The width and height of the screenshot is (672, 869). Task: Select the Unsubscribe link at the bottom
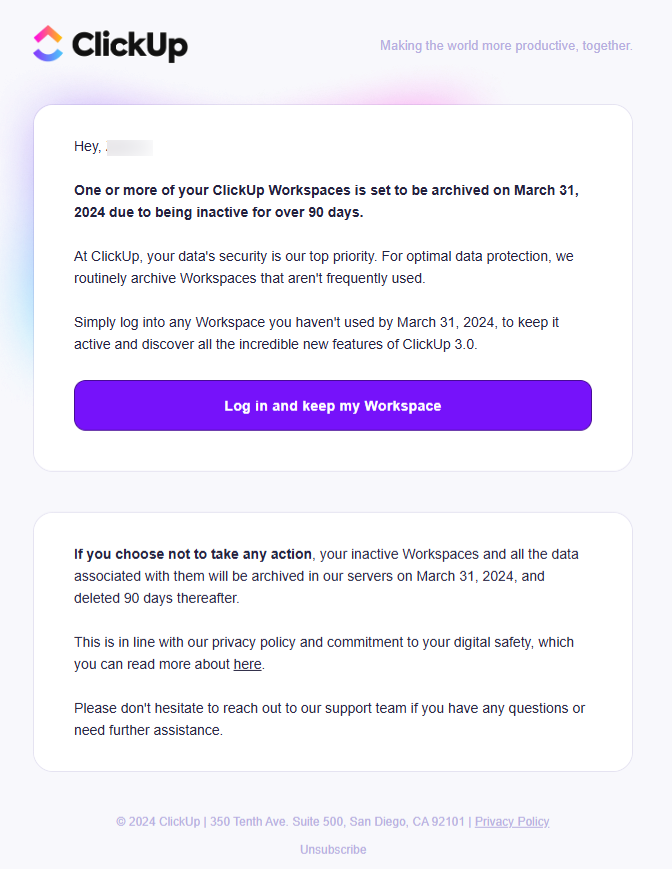333,849
